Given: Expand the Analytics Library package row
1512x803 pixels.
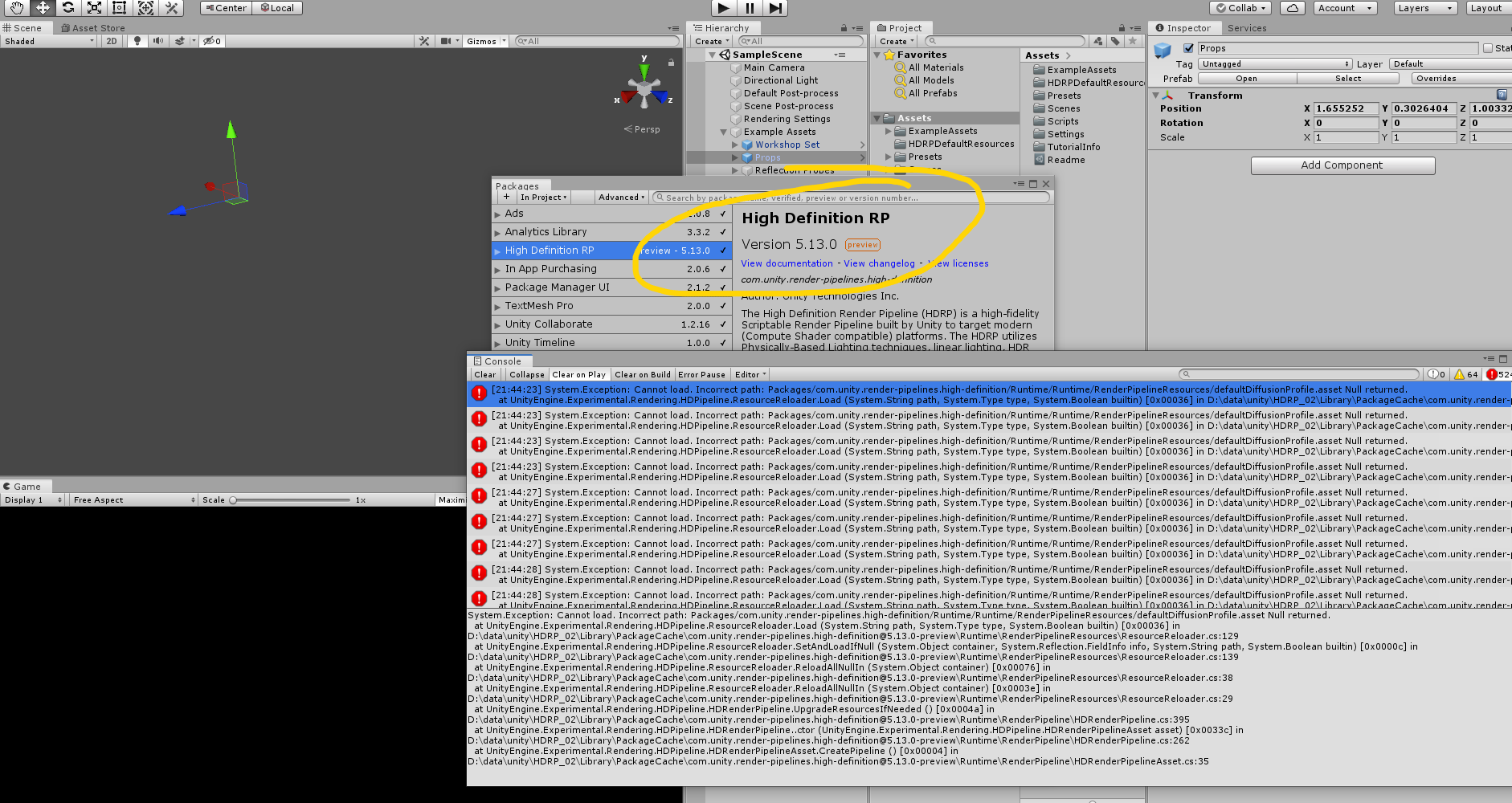Looking at the screenshot, I should click(x=497, y=232).
